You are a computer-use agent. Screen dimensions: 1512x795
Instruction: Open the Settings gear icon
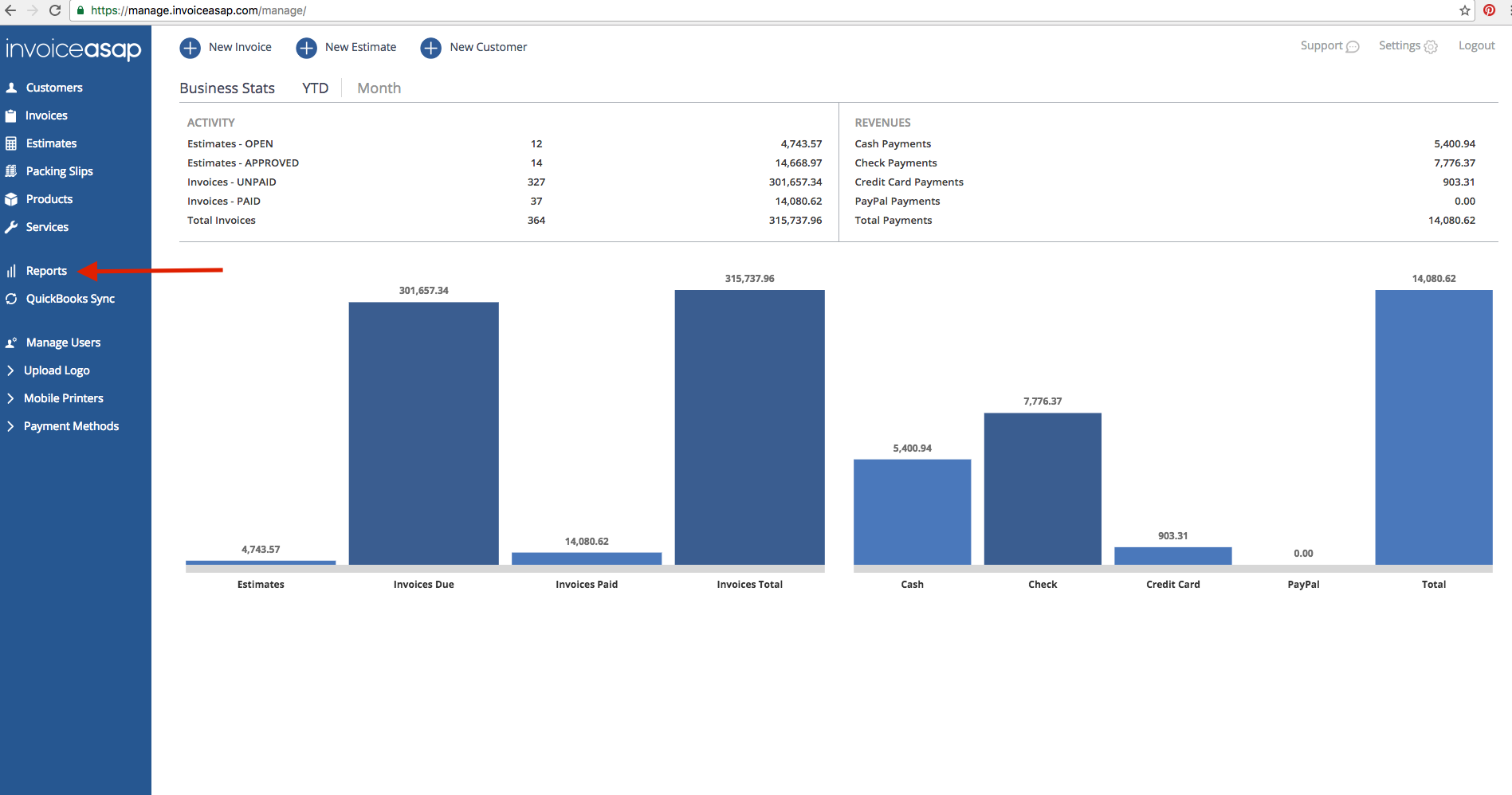pyautogui.click(x=1431, y=47)
